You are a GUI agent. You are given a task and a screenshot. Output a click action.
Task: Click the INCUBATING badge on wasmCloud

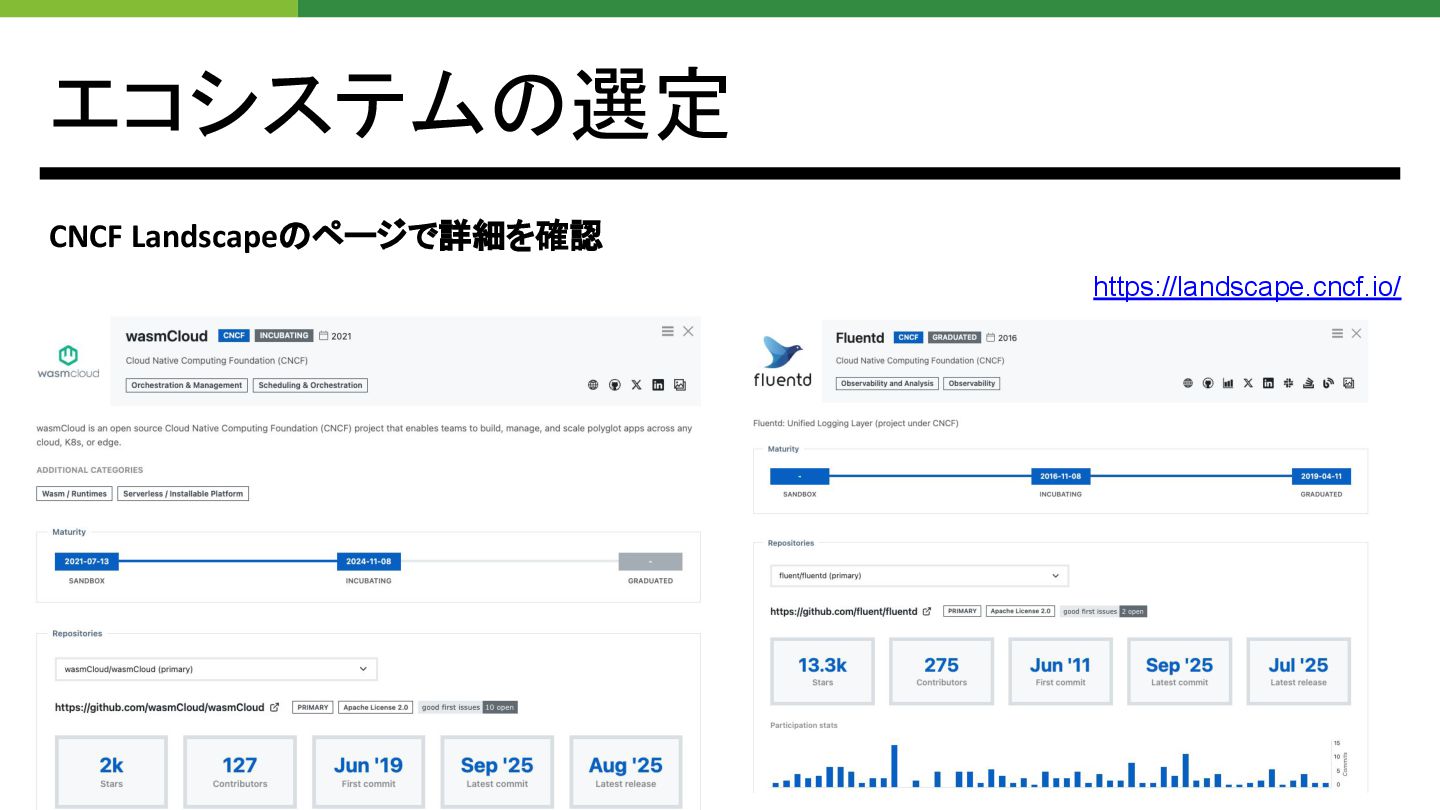tap(284, 336)
